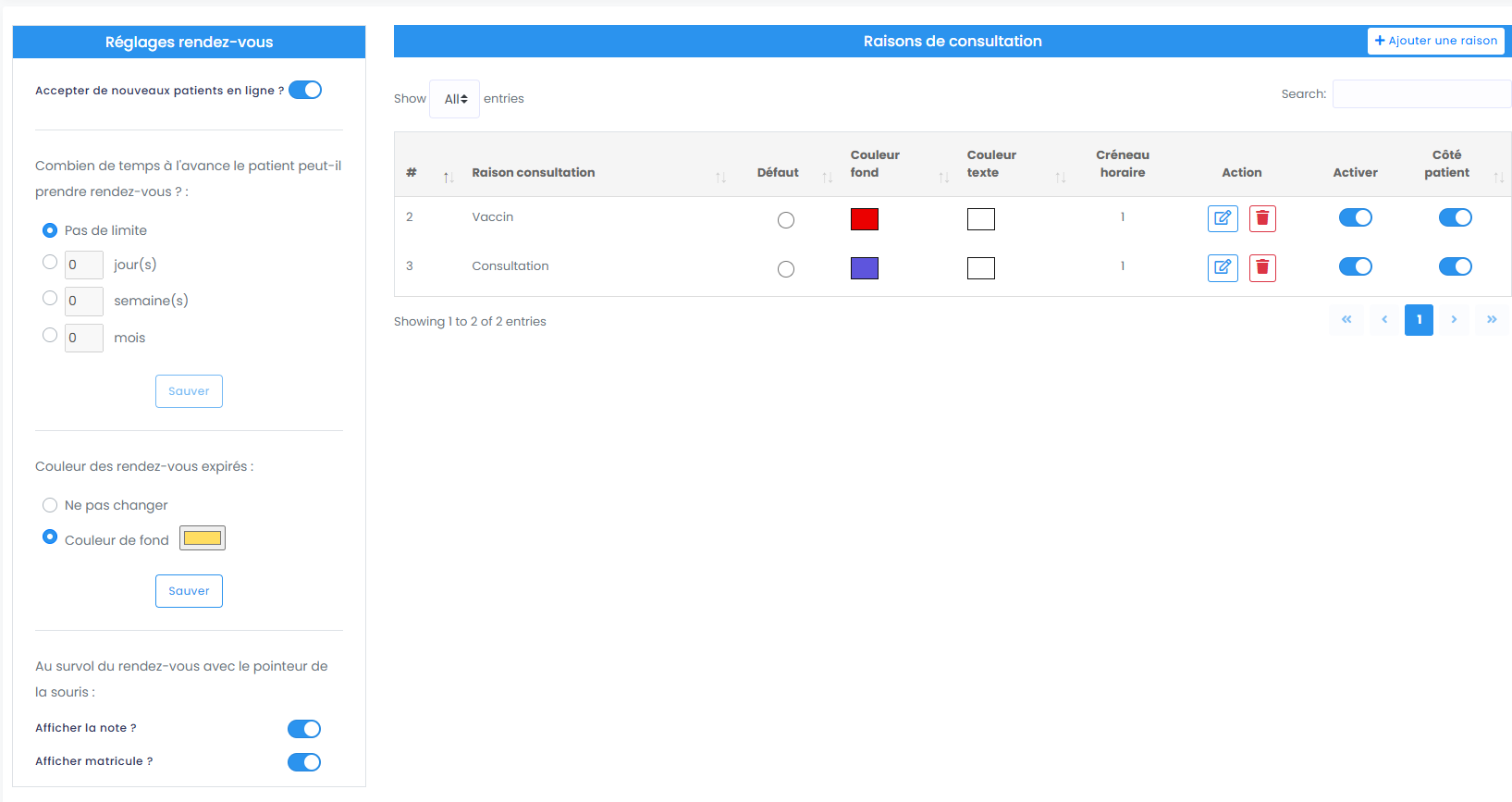Go to the last page of results
The height and width of the screenshot is (802, 1512).
(1491, 320)
